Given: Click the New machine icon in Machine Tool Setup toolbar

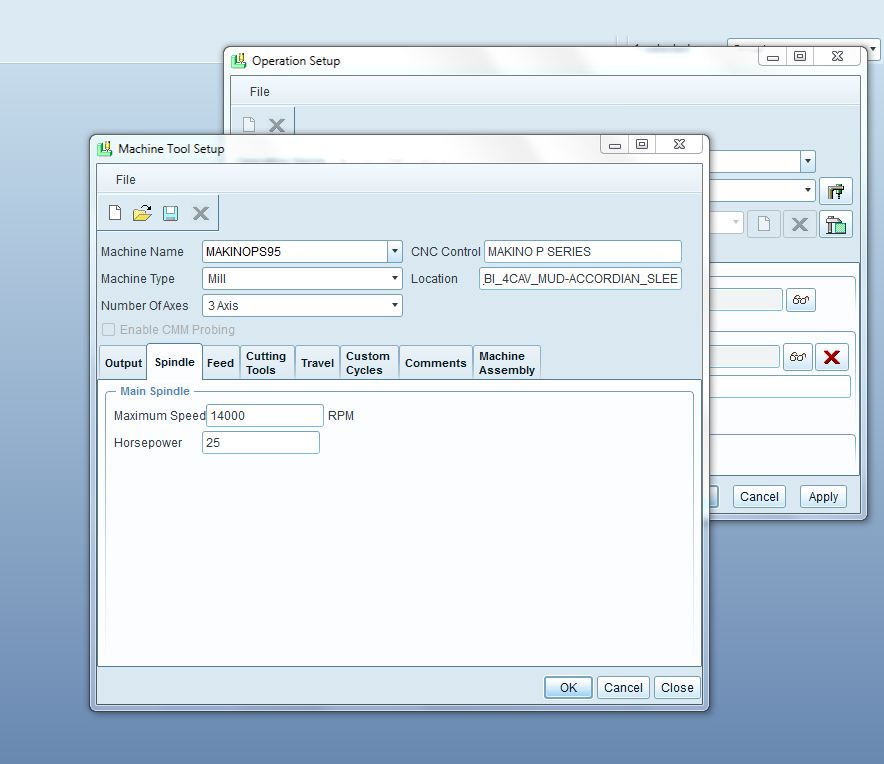Looking at the screenshot, I should coord(115,213).
